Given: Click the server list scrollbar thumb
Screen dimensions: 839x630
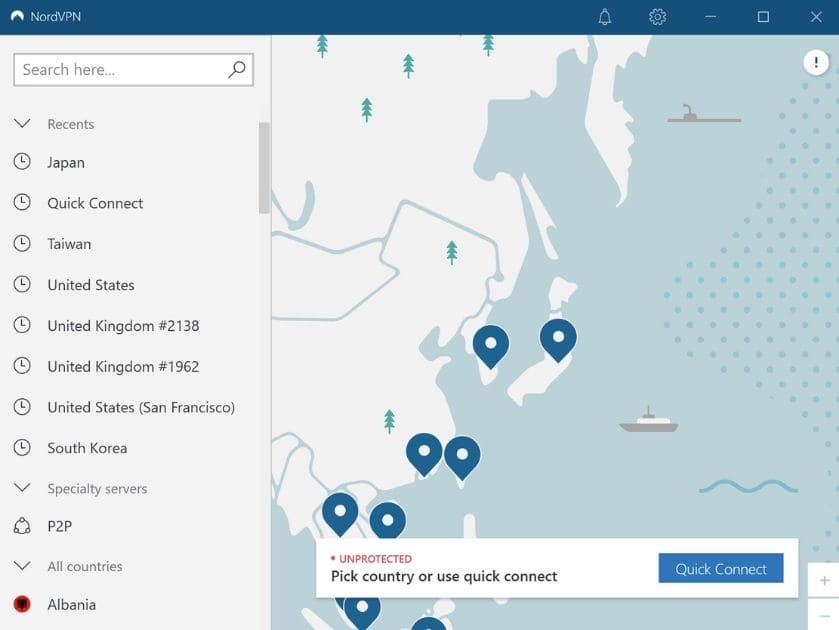Looking at the screenshot, I should click(x=264, y=168).
